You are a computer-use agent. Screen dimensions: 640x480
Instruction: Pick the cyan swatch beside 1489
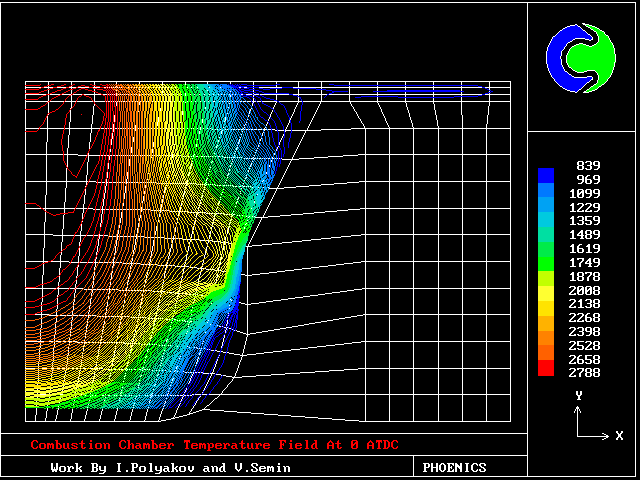[x=545, y=234]
